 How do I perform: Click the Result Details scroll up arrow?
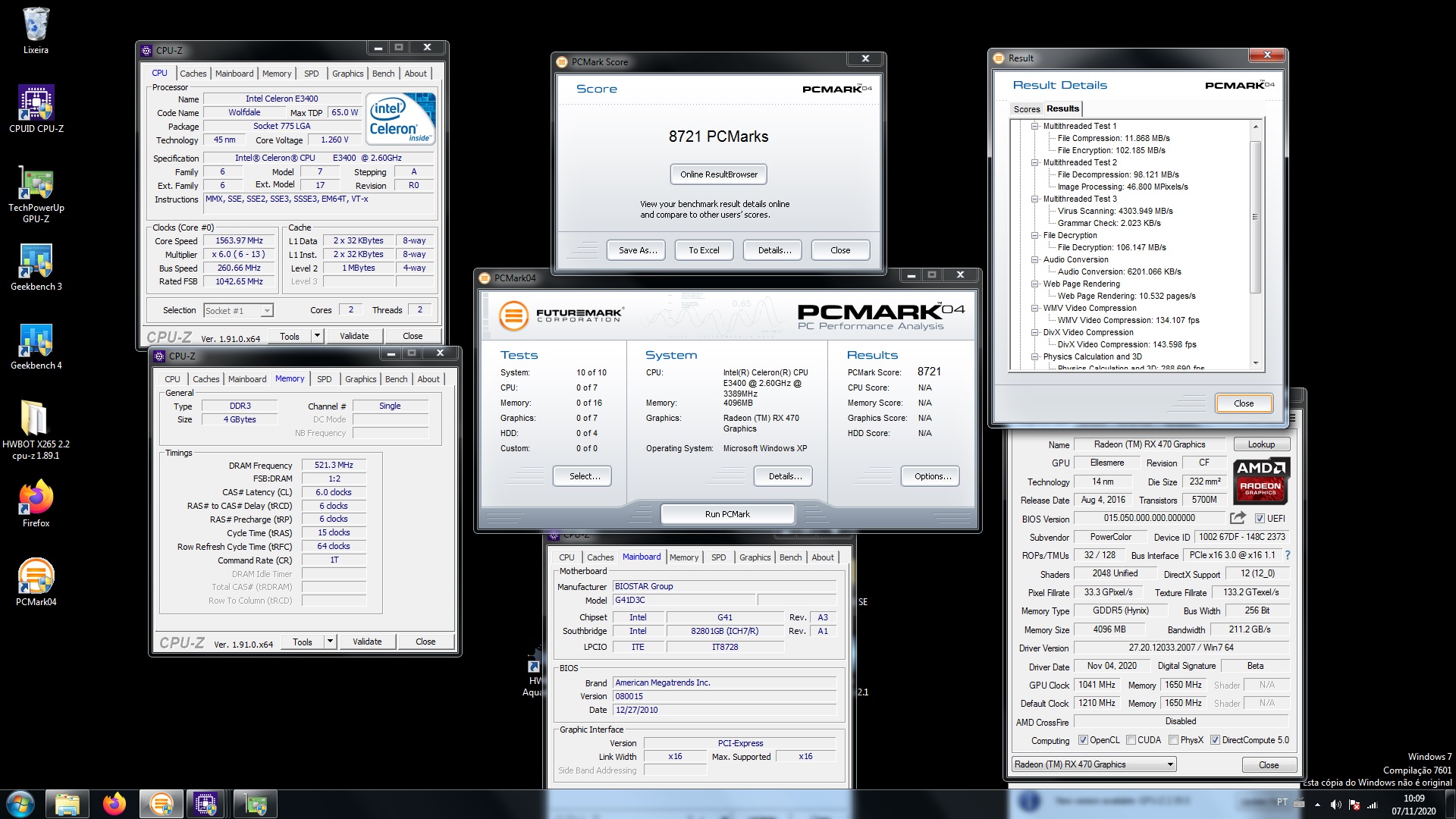tap(1256, 127)
